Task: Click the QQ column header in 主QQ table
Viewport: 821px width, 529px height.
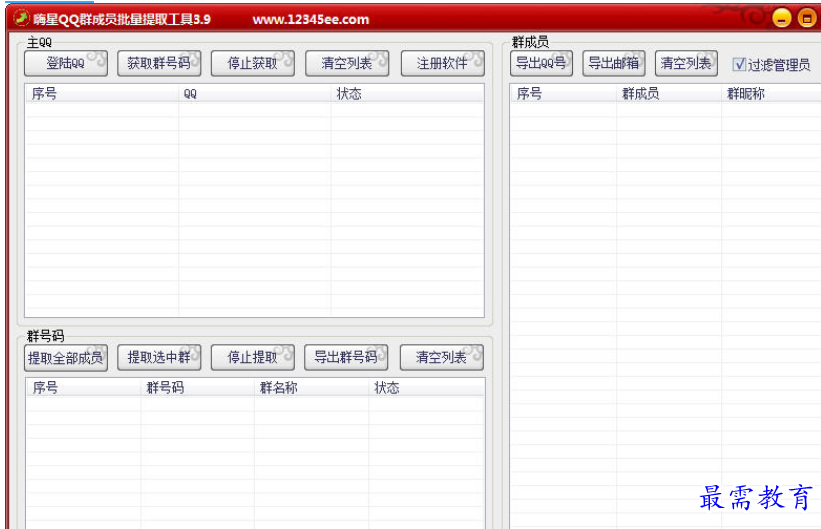Action: tap(255, 94)
